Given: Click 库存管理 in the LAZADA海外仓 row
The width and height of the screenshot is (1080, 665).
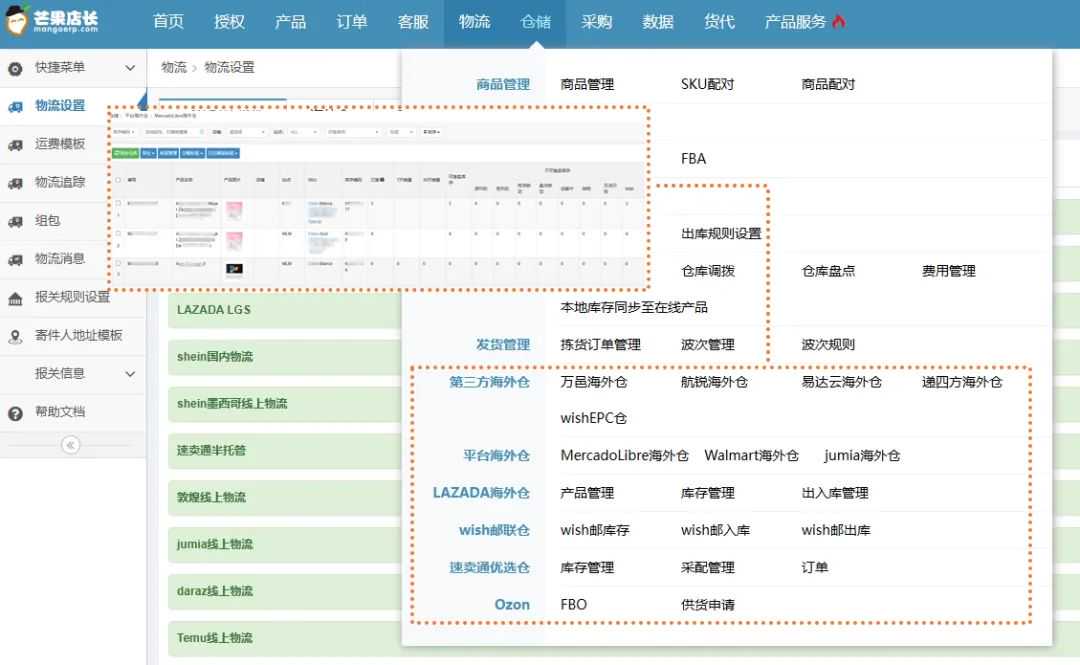Looking at the screenshot, I should (707, 493).
